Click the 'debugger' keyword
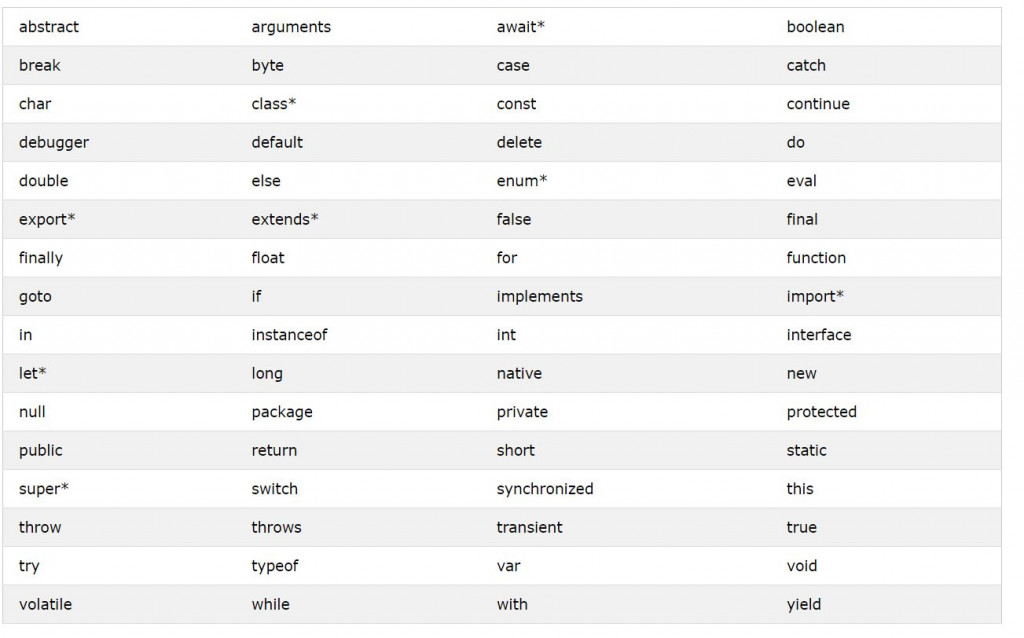The height and width of the screenshot is (638, 1024). [54, 143]
